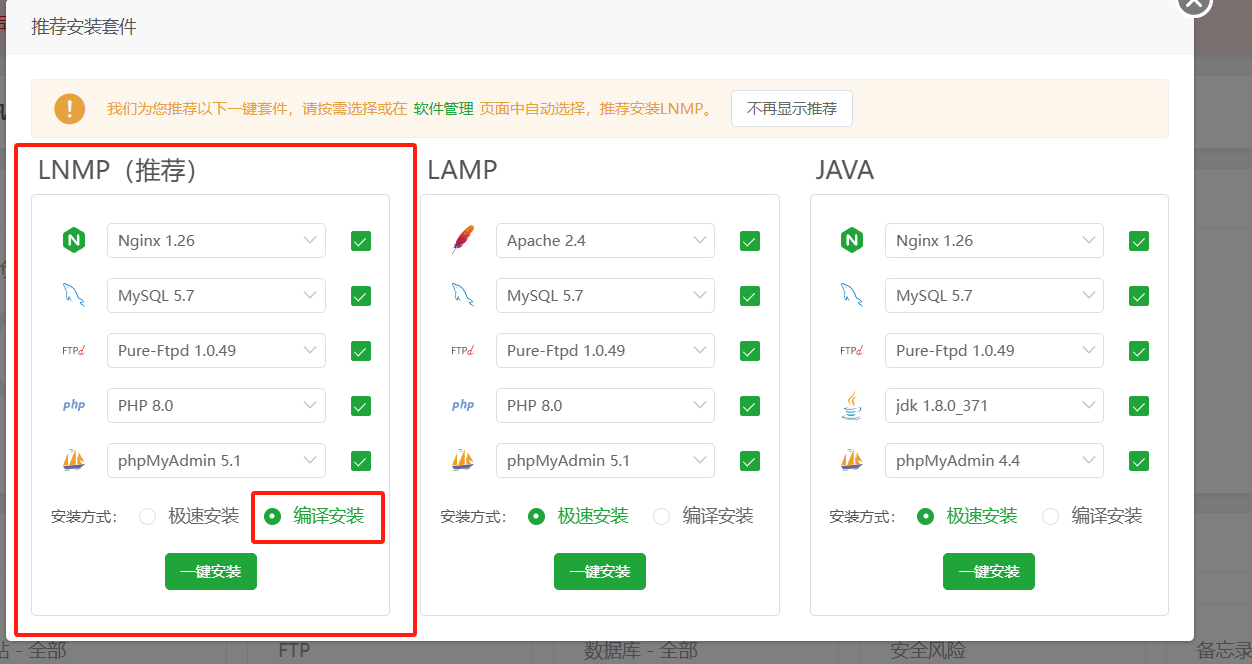Expand the Apache 2.4 version dropdown
The height and width of the screenshot is (664, 1252).
click(x=605, y=241)
